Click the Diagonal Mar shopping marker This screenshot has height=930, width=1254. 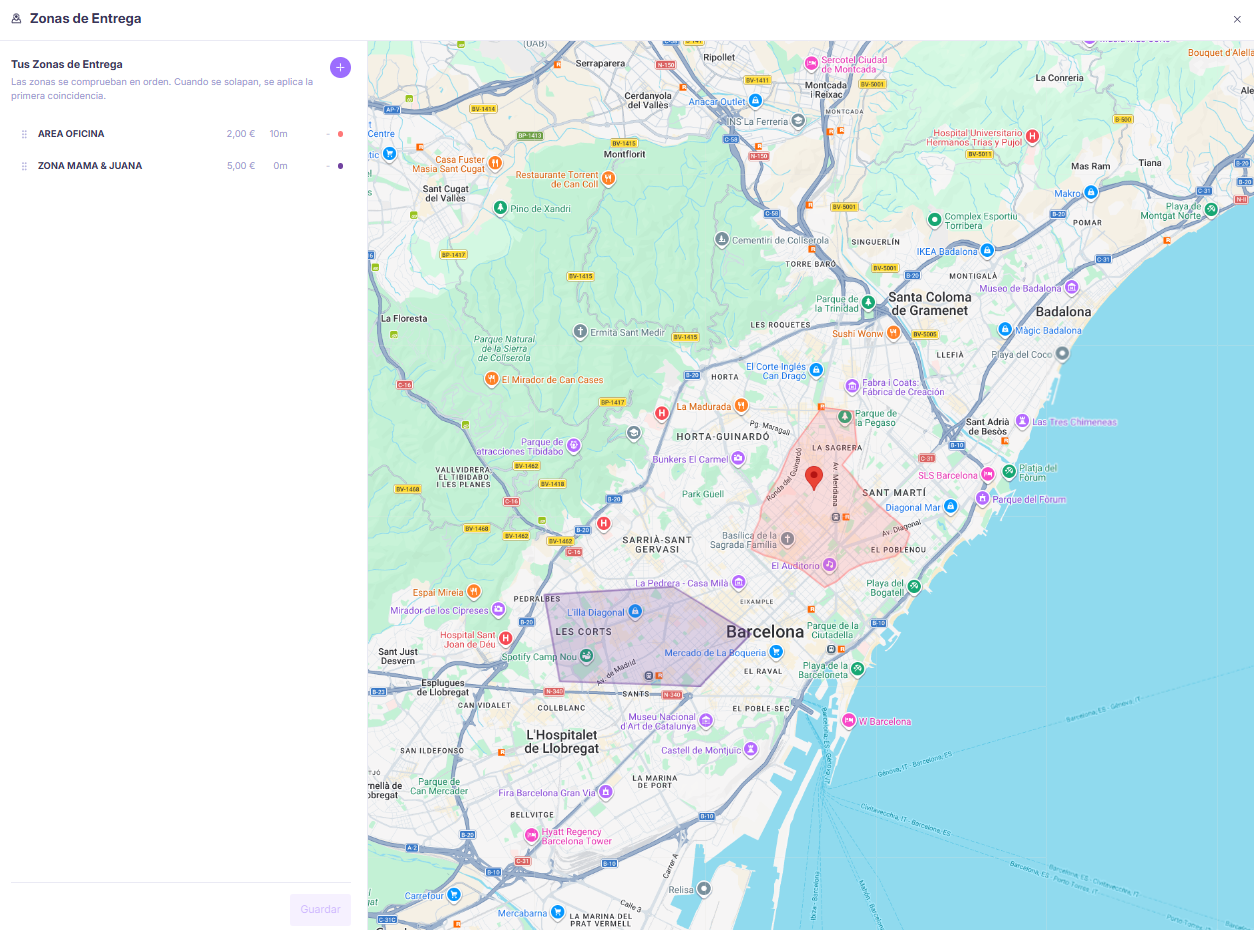click(x=951, y=507)
